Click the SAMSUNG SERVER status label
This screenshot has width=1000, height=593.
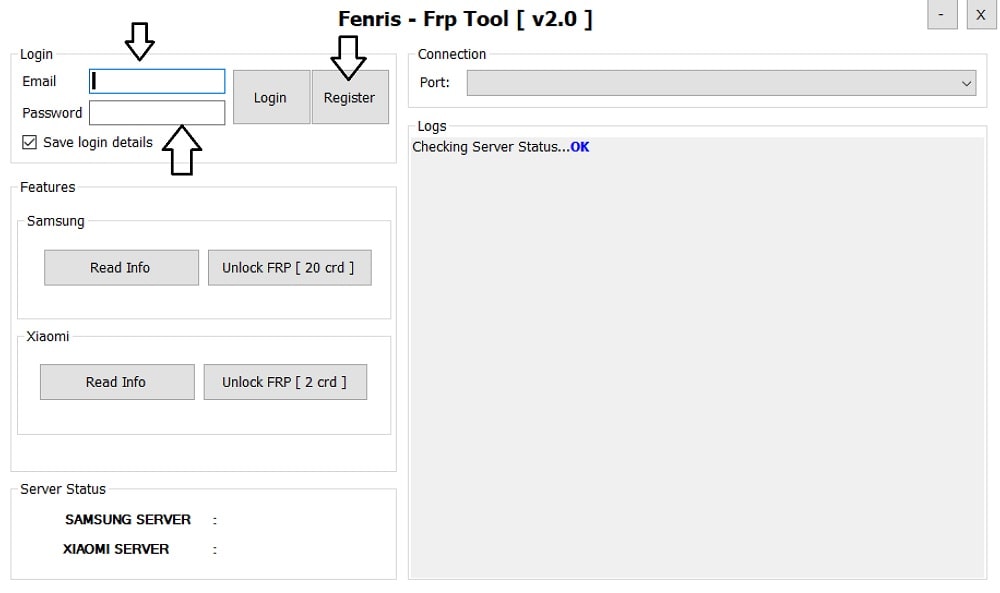coord(128,520)
